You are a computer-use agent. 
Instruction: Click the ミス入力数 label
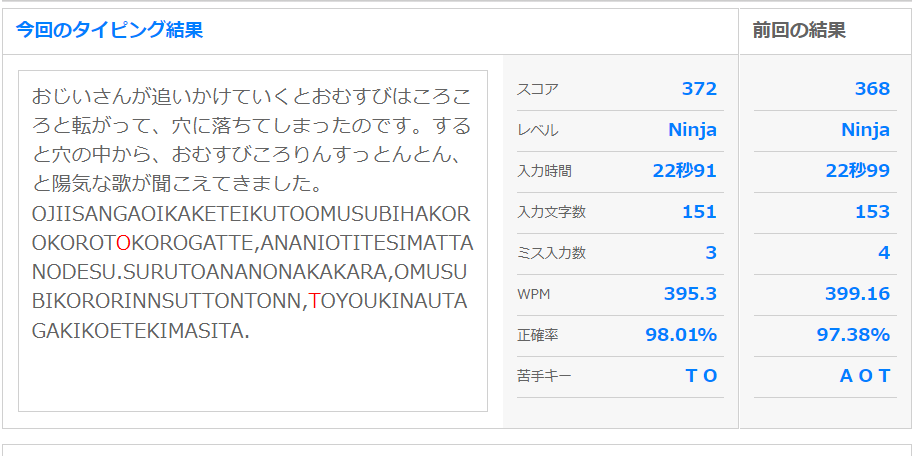click(x=551, y=253)
